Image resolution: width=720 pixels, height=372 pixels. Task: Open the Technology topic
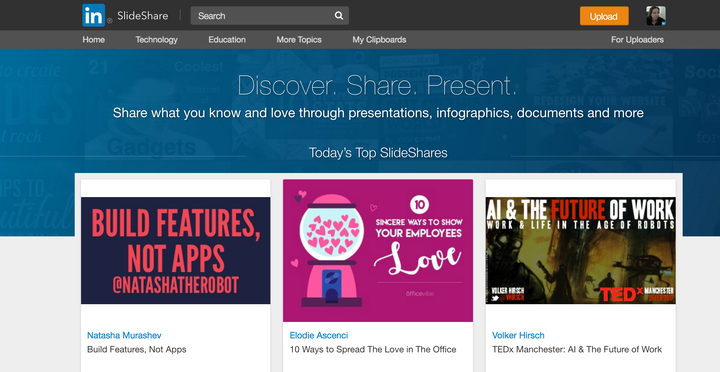156,39
